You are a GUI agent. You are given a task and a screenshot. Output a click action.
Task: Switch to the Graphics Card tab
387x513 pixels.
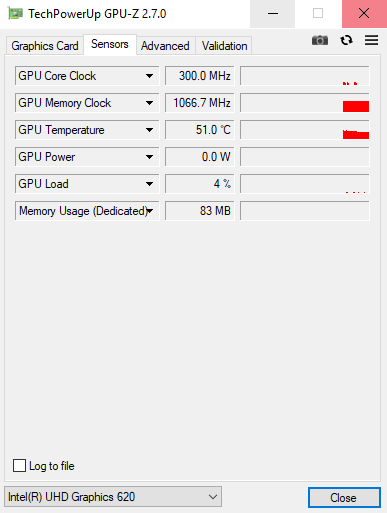point(45,46)
